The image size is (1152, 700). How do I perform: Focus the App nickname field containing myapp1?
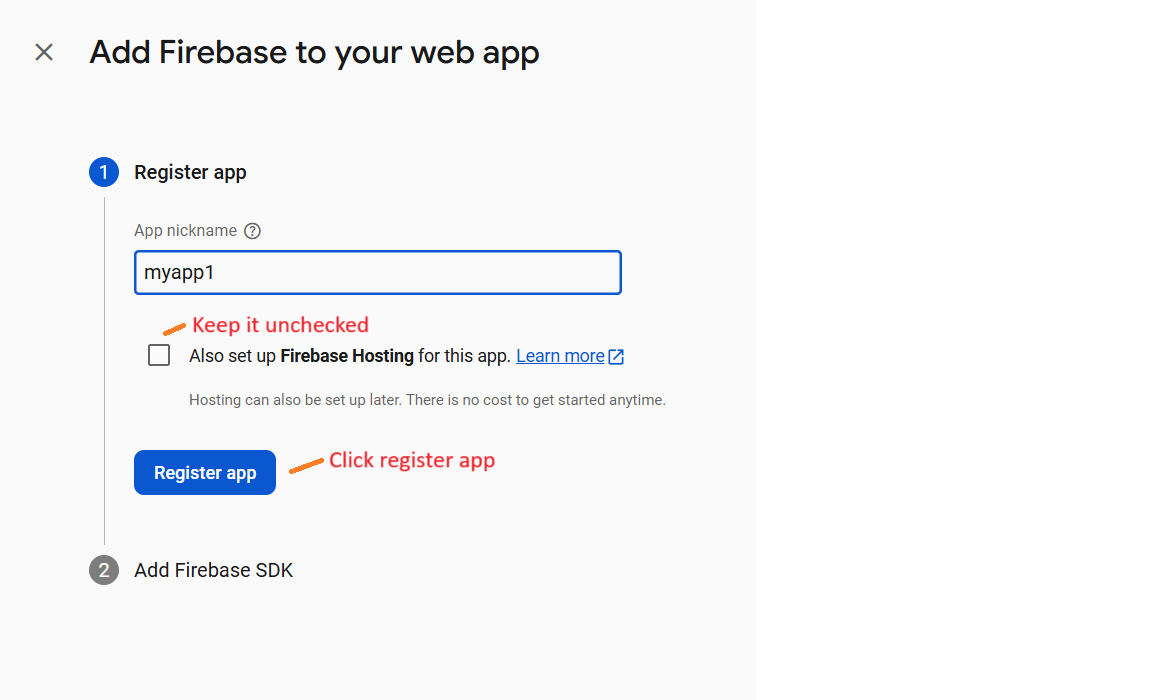point(378,273)
